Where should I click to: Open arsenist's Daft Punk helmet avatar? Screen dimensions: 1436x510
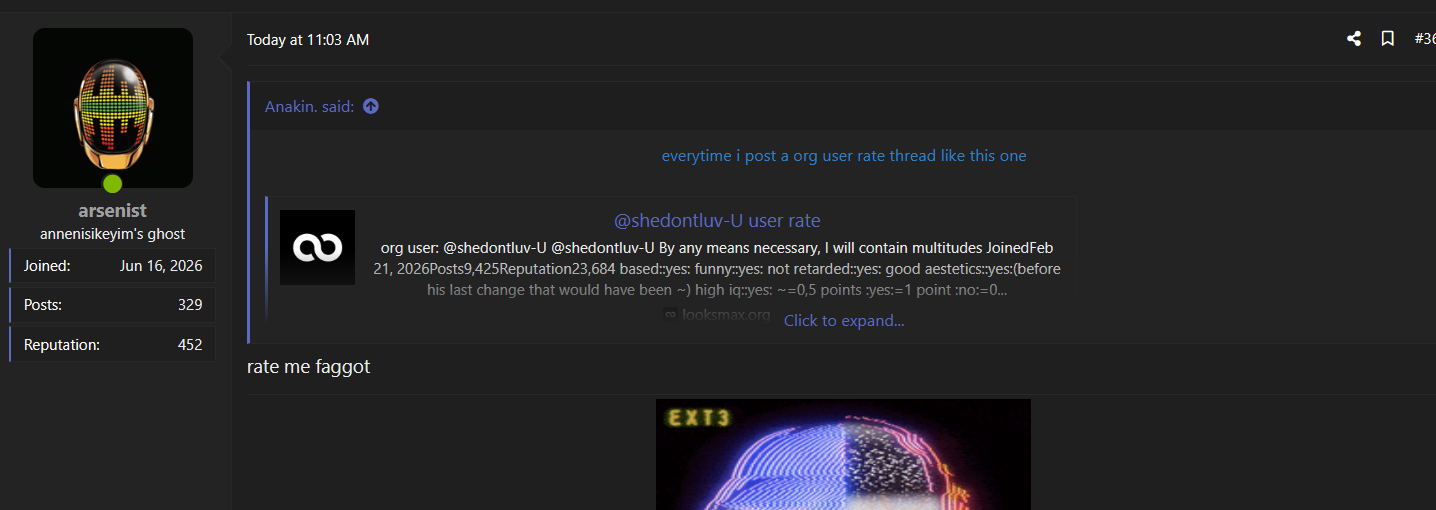pos(113,108)
